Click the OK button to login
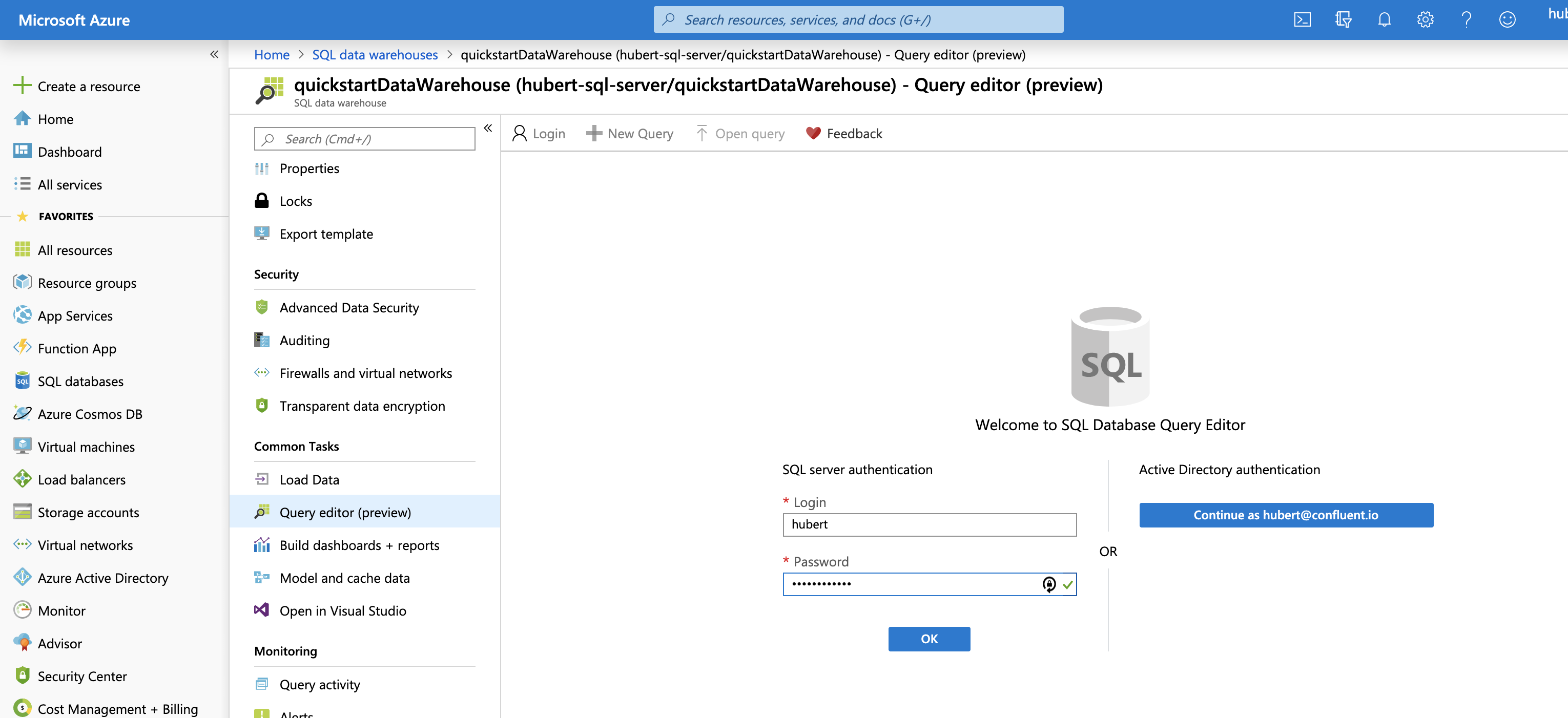The width and height of the screenshot is (1568, 718). click(x=928, y=638)
